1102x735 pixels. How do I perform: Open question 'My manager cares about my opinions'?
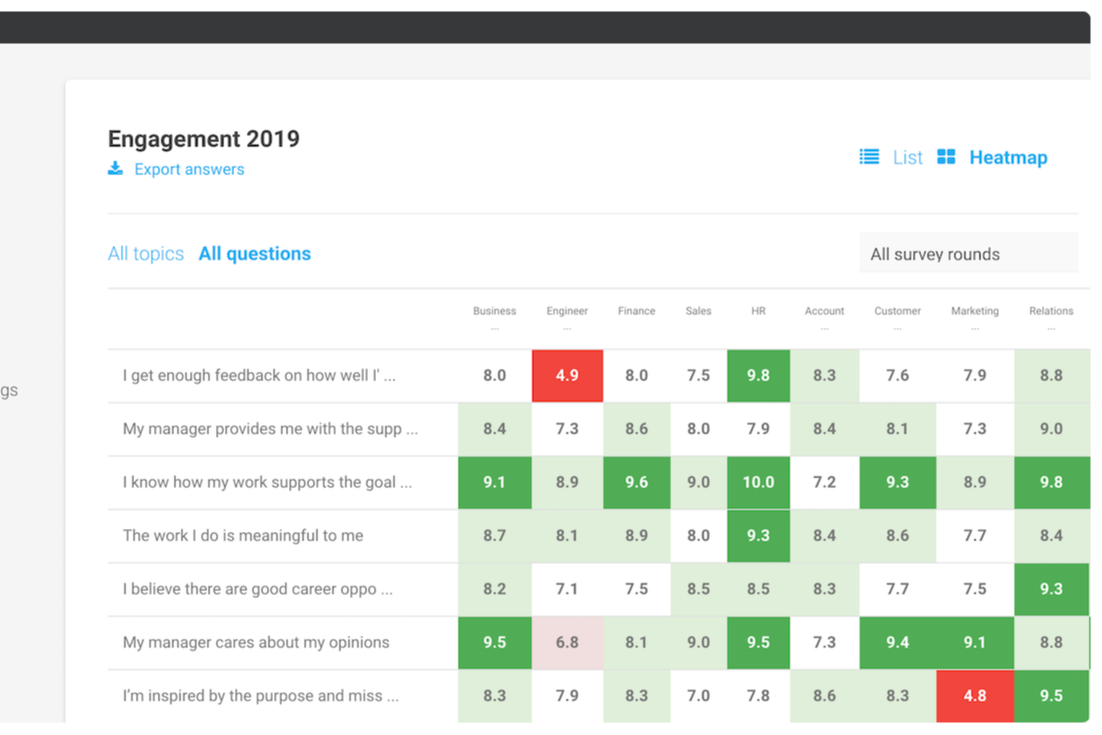(x=256, y=643)
